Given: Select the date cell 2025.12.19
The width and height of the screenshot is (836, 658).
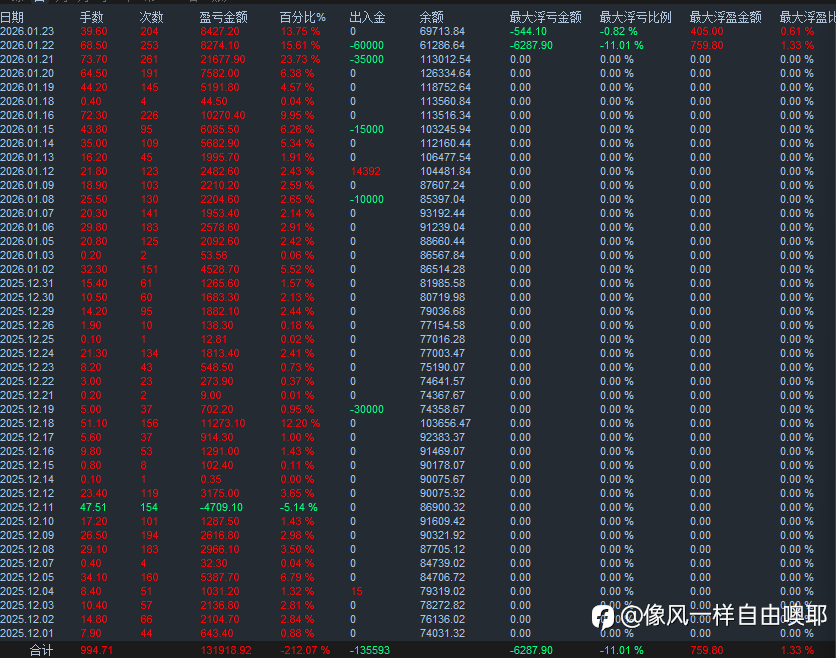Looking at the screenshot, I should point(27,409).
